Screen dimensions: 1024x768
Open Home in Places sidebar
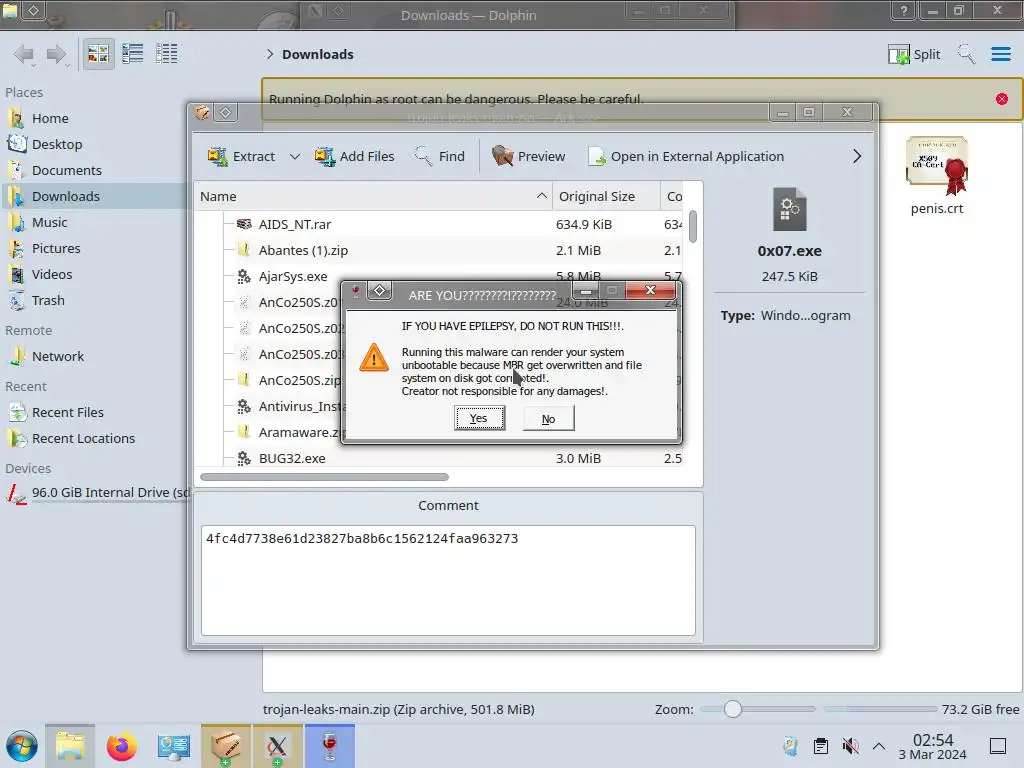pyautogui.click(x=95, y=118)
